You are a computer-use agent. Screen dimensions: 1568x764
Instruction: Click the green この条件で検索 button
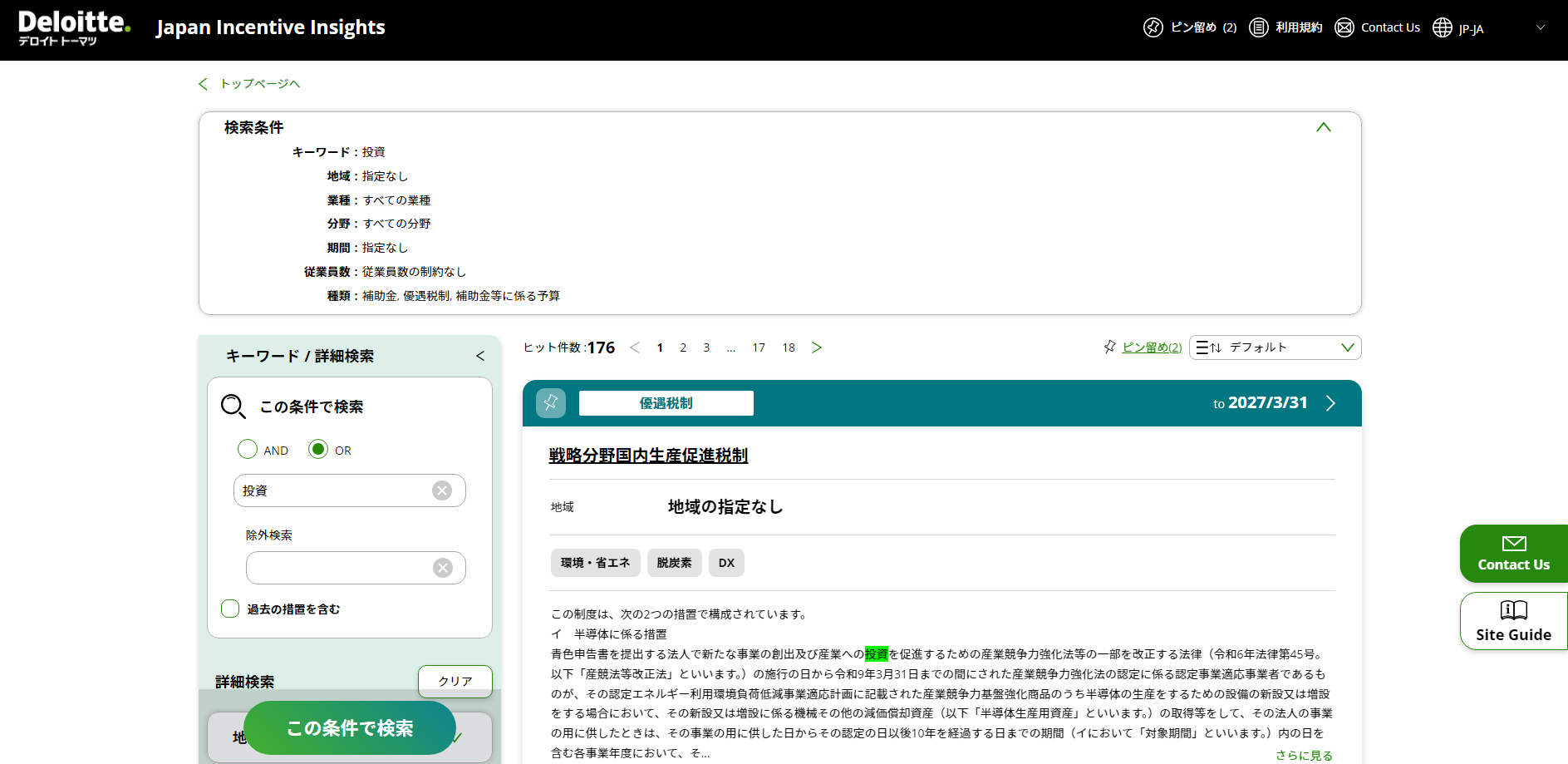(350, 727)
